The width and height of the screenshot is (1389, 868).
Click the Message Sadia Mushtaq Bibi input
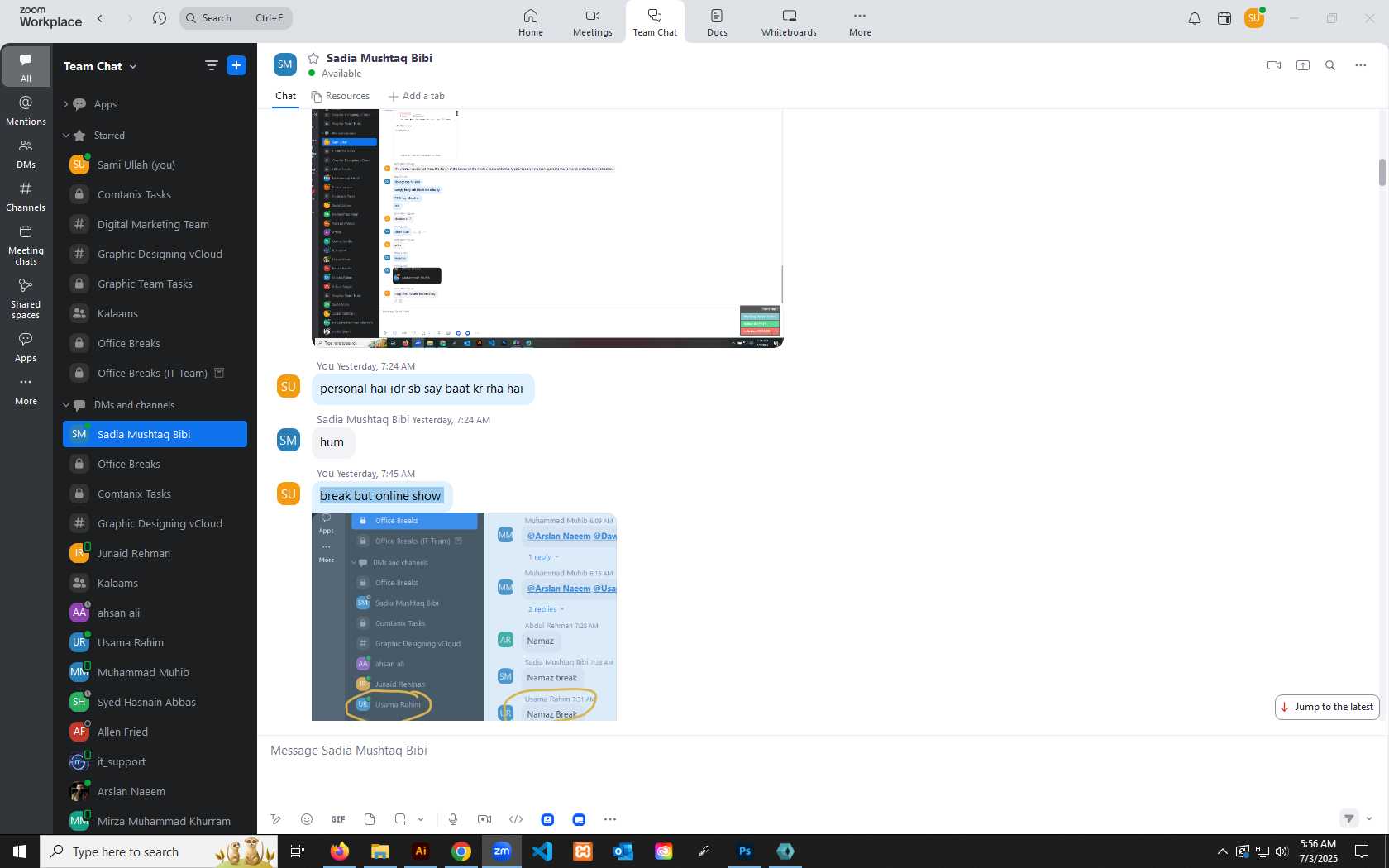823,751
